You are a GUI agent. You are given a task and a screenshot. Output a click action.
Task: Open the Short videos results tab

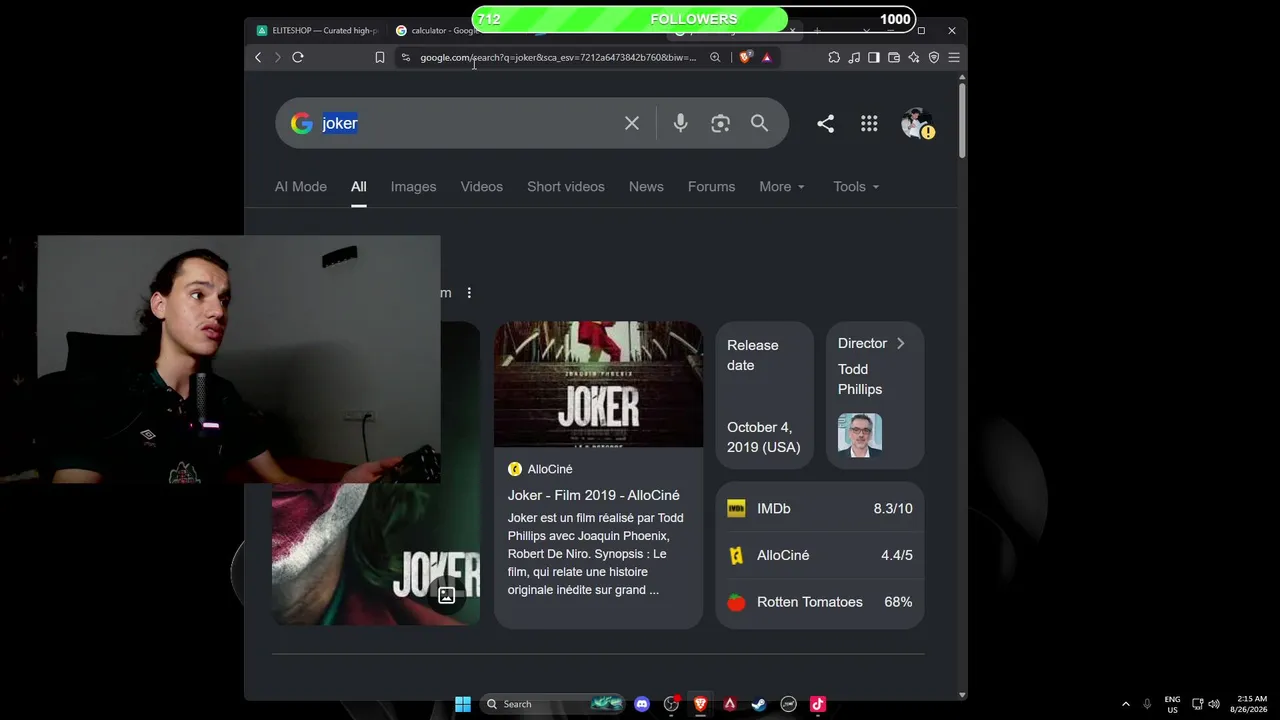[x=566, y=187]
